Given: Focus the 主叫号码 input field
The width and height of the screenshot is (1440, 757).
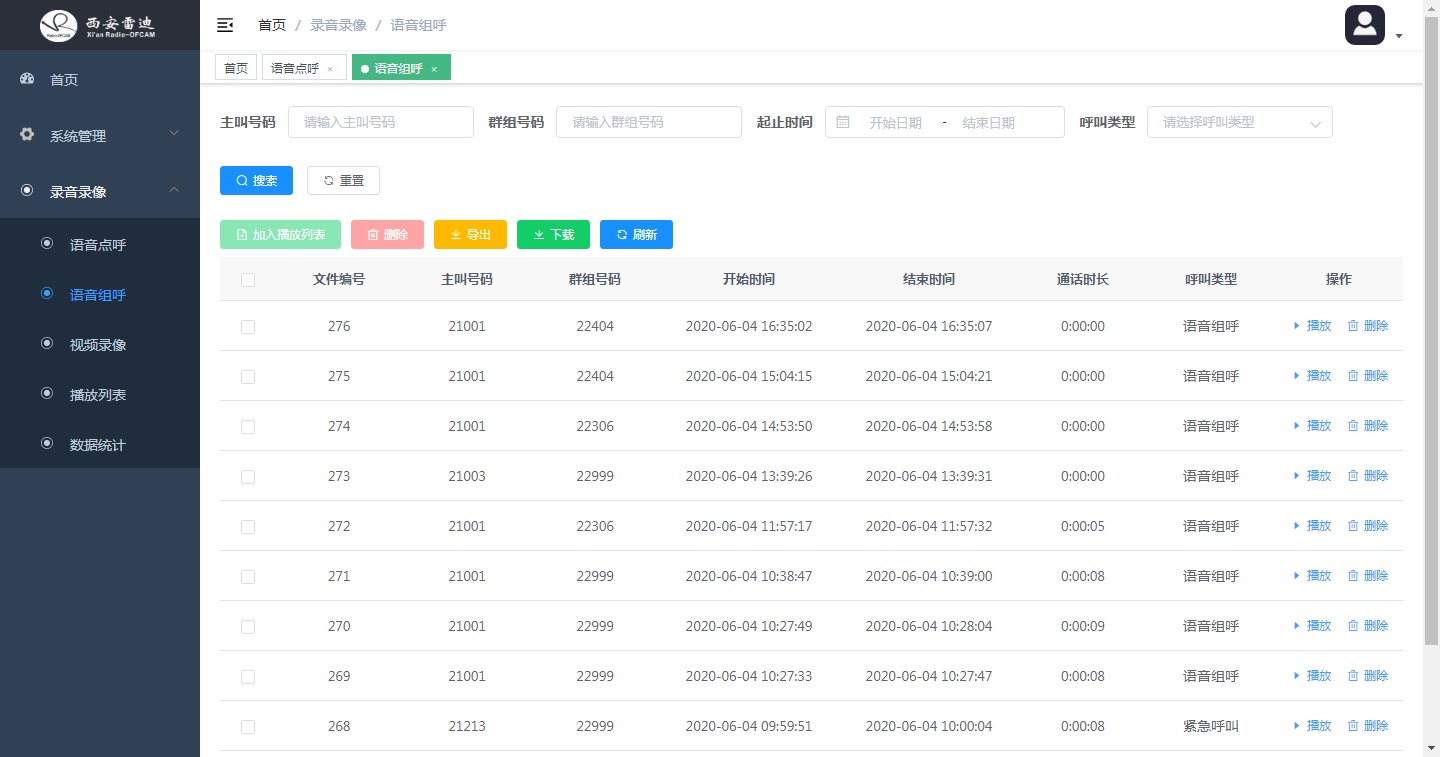Looking at the screenshot, I should (381, 122).
